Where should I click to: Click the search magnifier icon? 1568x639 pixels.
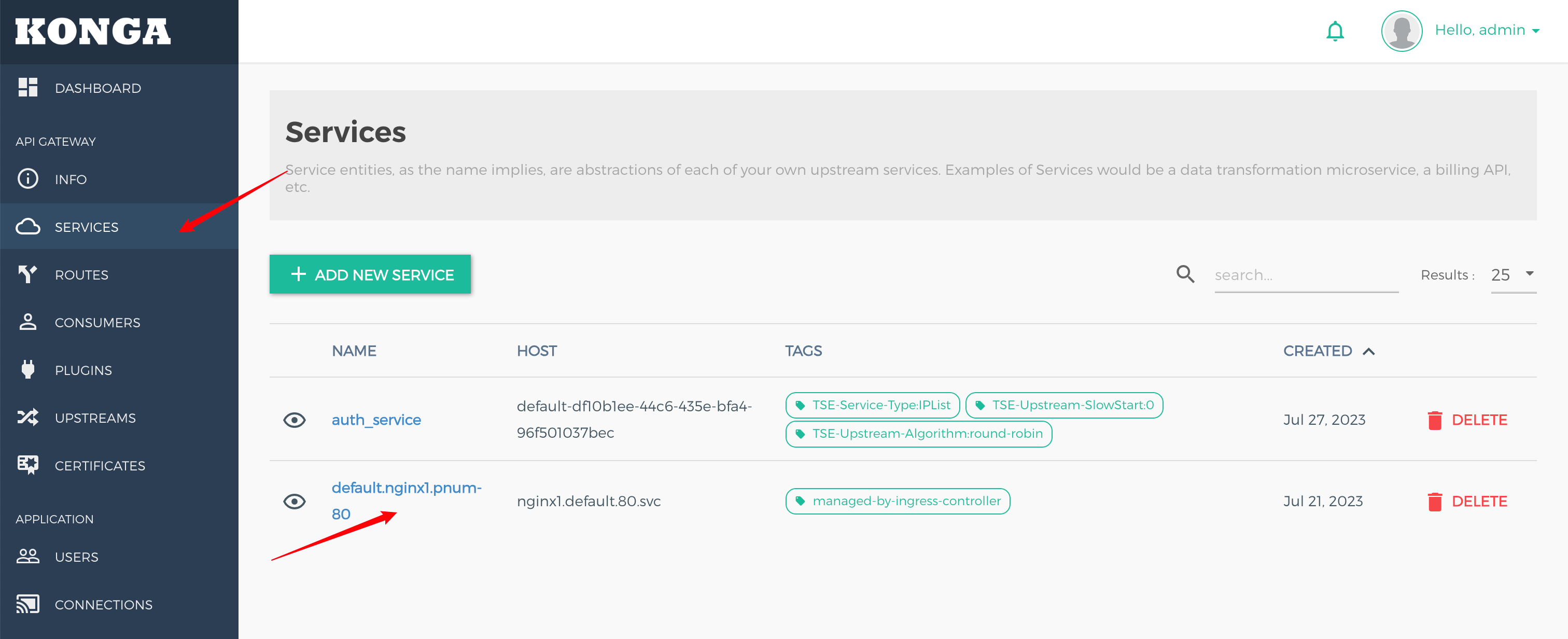coord(1184,274)
